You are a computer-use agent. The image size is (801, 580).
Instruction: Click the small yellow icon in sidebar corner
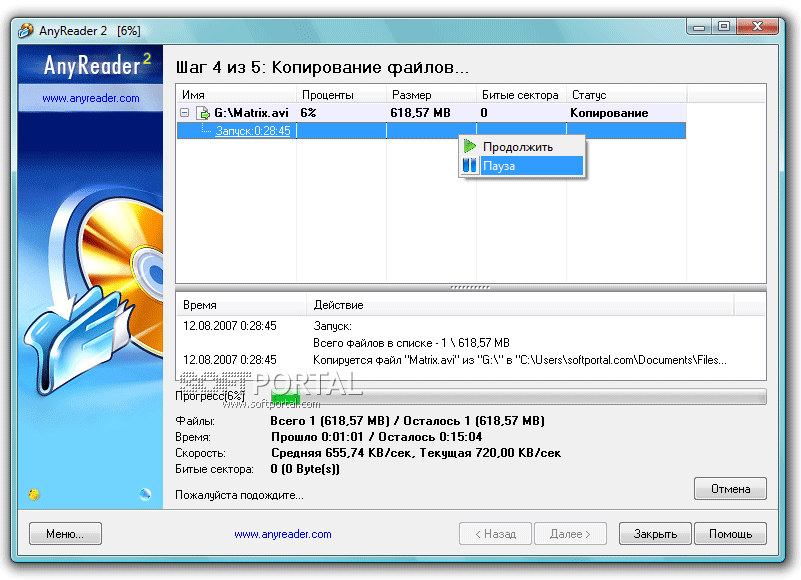(34, 494)
